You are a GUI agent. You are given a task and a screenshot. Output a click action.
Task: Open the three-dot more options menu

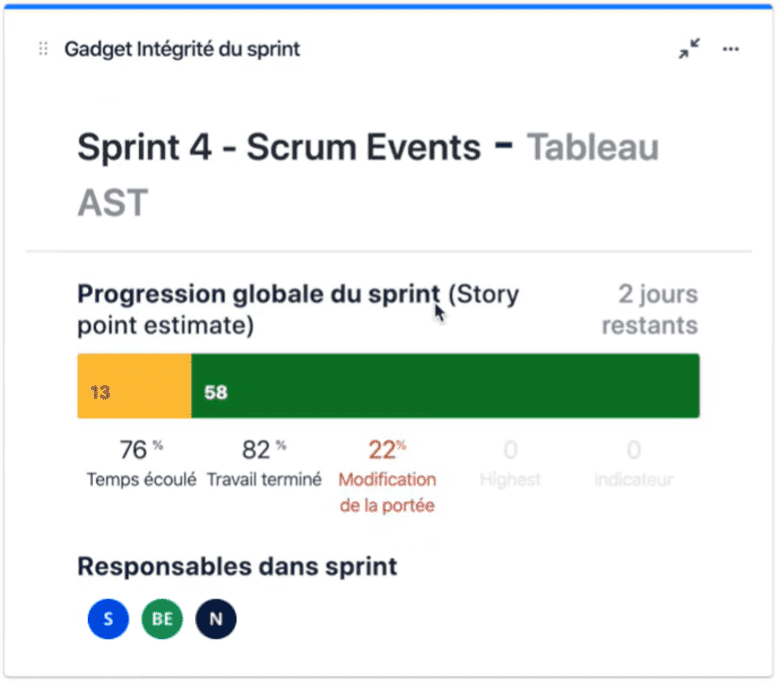[730, 49]
